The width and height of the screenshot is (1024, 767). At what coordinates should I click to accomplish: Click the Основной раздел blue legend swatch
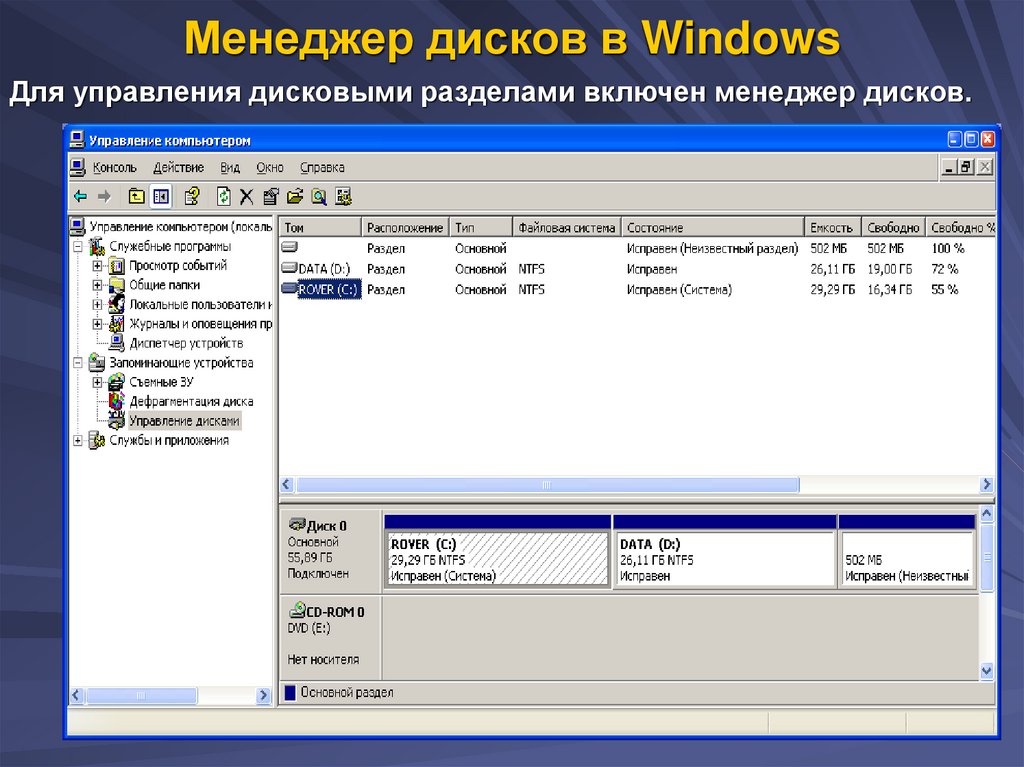click(291, 693)
